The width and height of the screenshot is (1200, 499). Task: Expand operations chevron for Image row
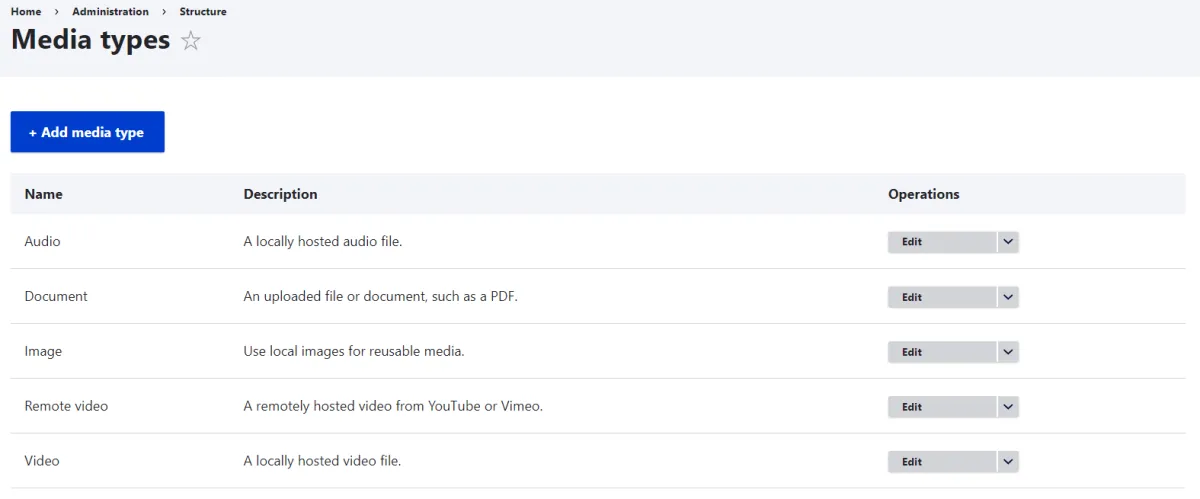1008,352
